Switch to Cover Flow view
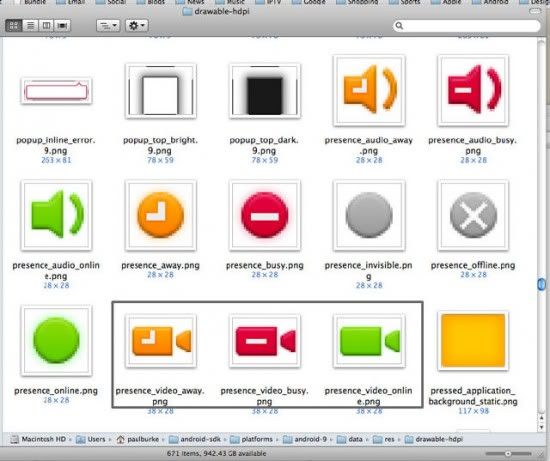This screenshot has width=550, height=461. tap(62, 26)
